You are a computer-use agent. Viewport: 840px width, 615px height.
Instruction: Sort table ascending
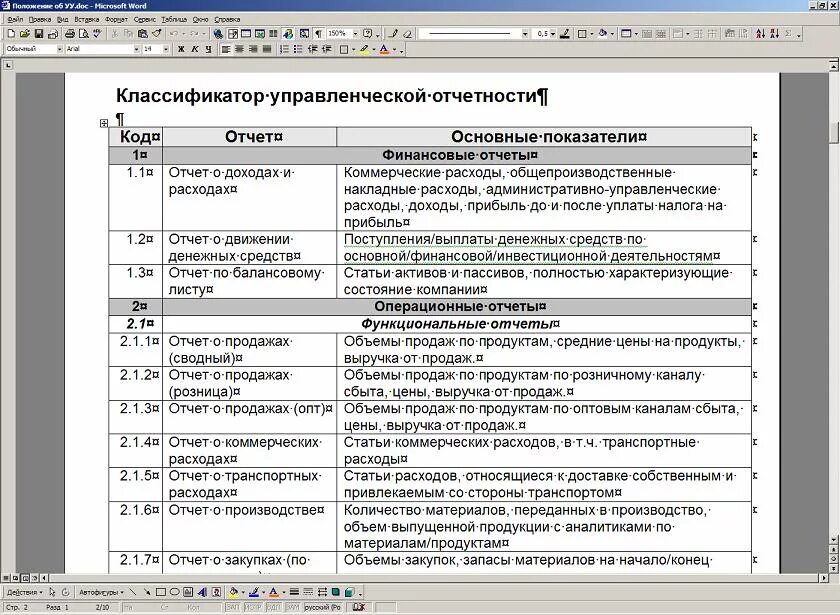click(761, 34)
